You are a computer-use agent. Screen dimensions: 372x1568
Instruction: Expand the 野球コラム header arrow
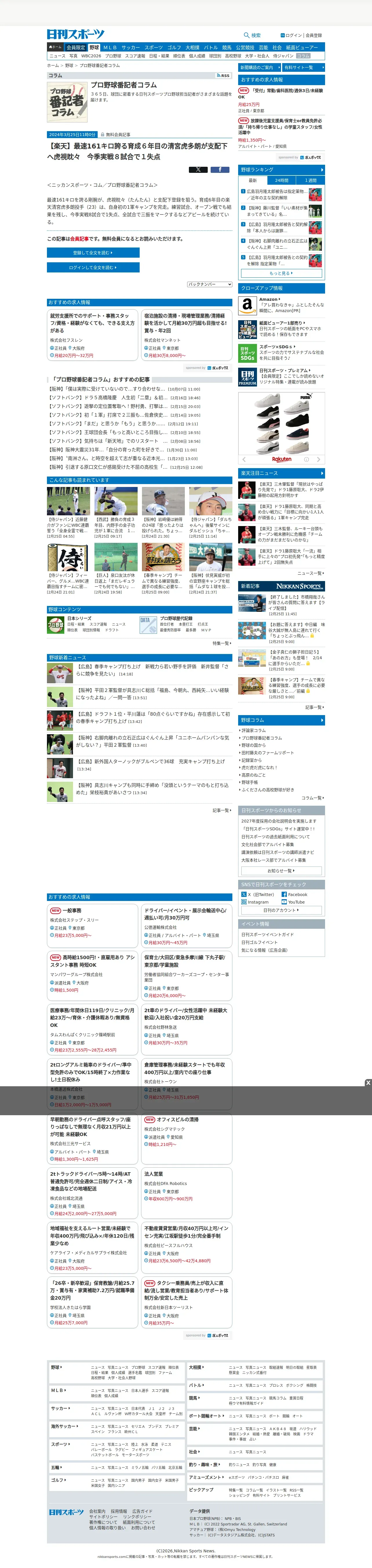[322, 720]
